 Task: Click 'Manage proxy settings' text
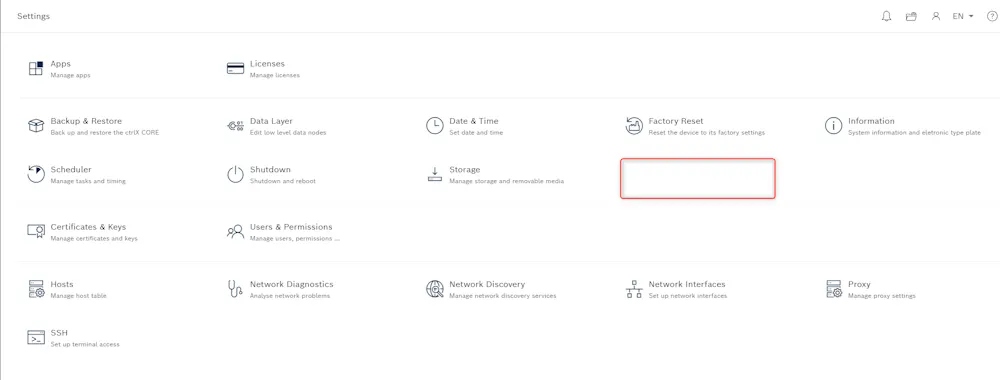tap(882, 296)
